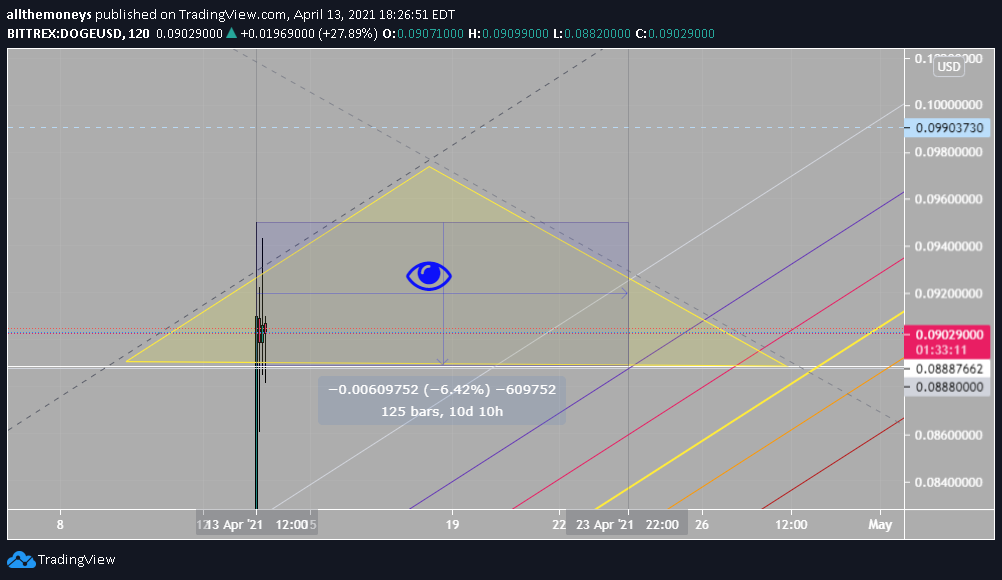The height and width of the screenshot is (580, 1002).
Task: Click the 0.09200000 price axis value
Action: 948,294
